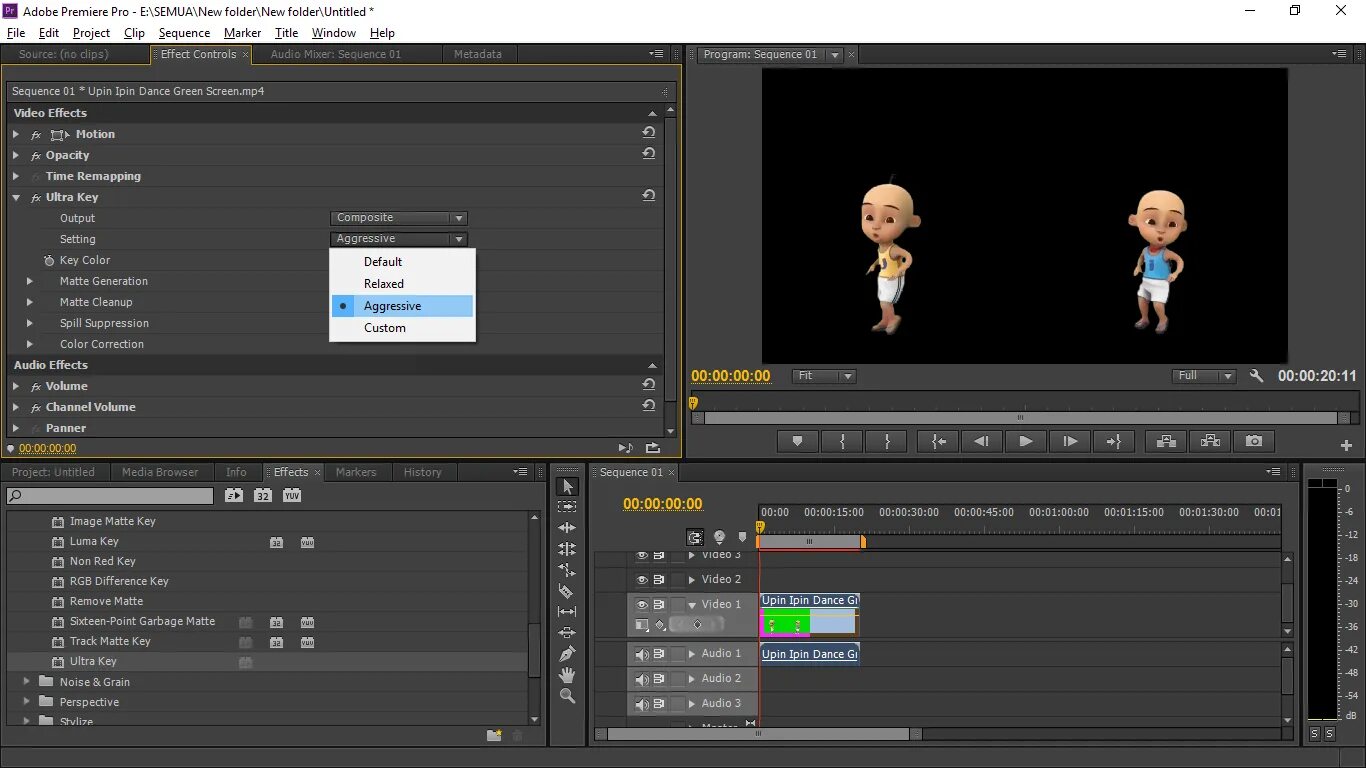The image size is (1366, 768).
Task: Expand Noise & Grain effects folder
Action: tap(27, 682)
